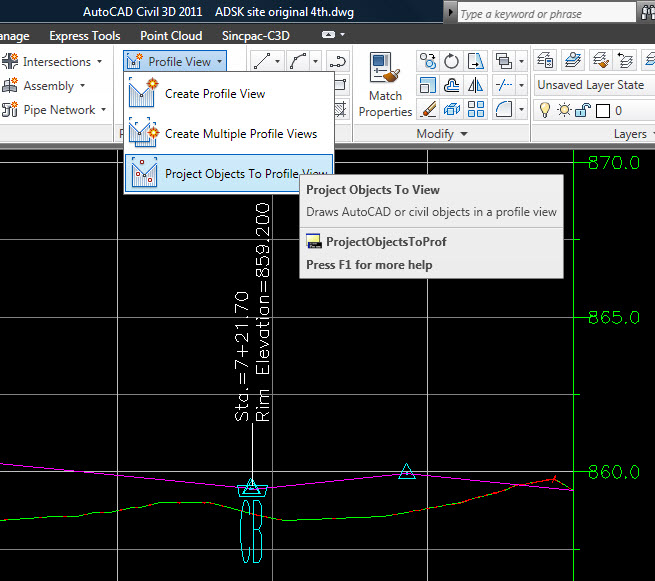Select the Scale tool
Screen dimensions: 655x581
(x=428, y=86)
